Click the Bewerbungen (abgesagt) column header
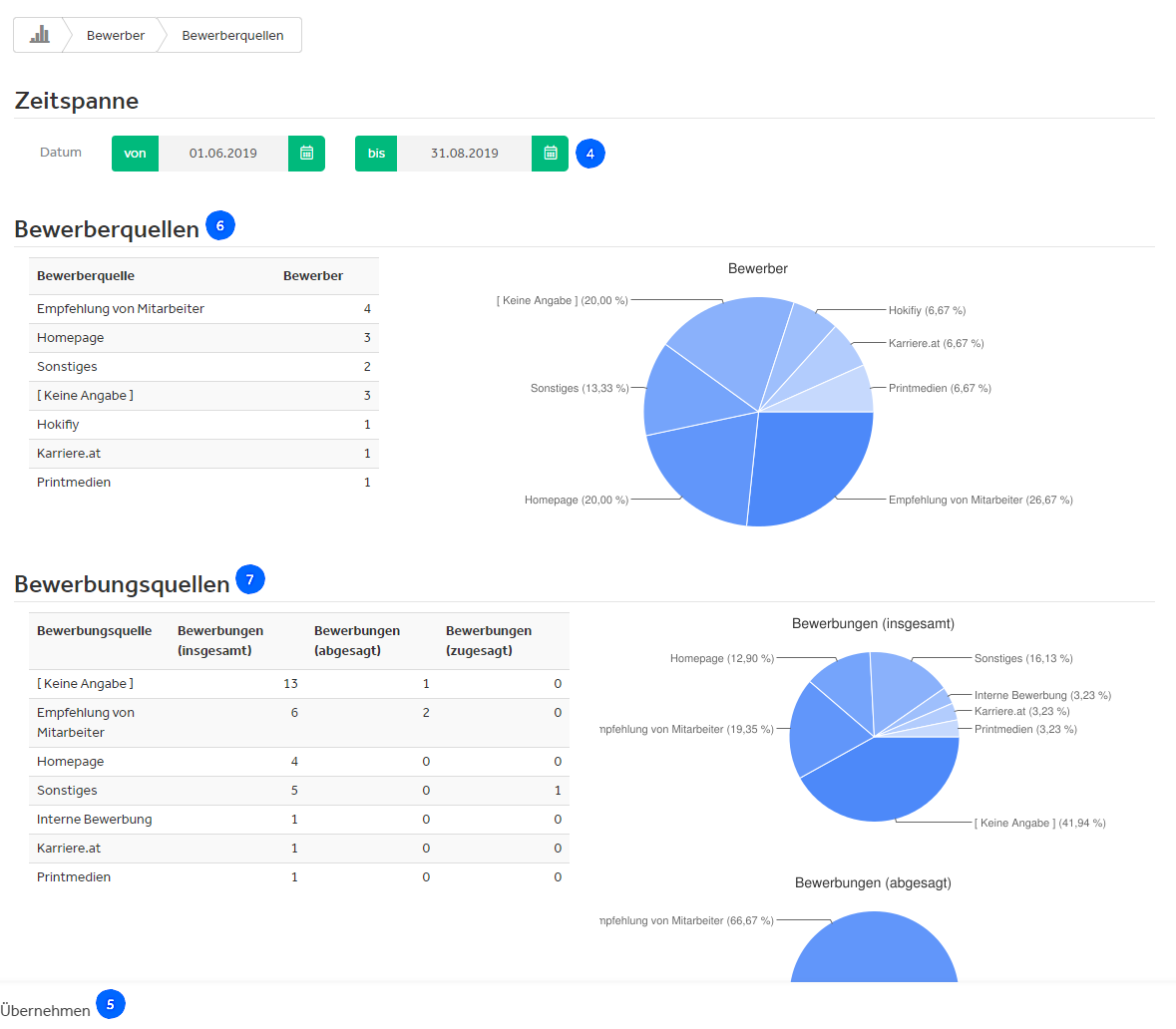Image resolution: width=1176 pixels, height=1029 pixels. point(357,640)
